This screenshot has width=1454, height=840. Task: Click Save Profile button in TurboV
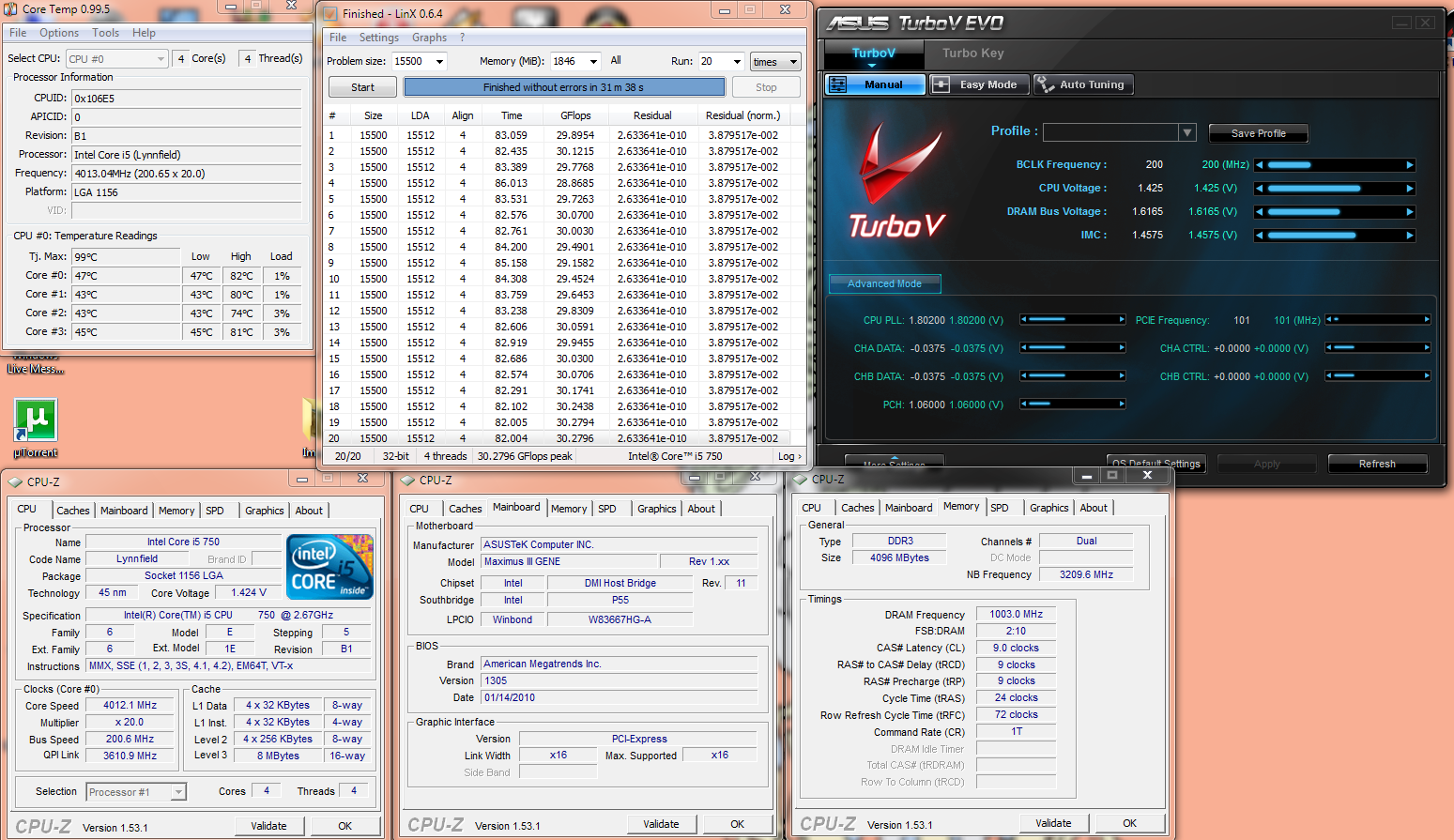pyautogui.click(x=1258, y=133)
